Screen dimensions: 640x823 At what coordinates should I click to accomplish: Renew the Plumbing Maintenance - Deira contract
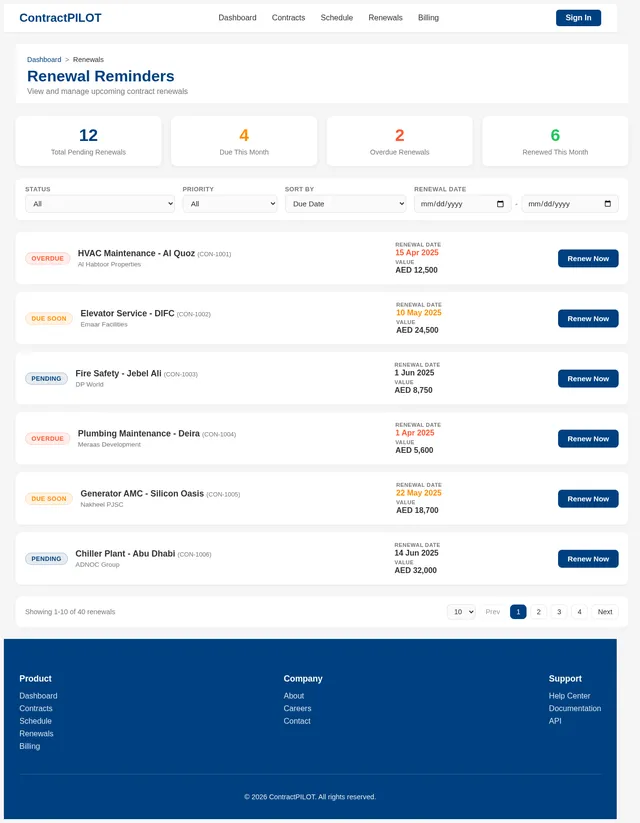pyautogui.click(x=588, y=438)
